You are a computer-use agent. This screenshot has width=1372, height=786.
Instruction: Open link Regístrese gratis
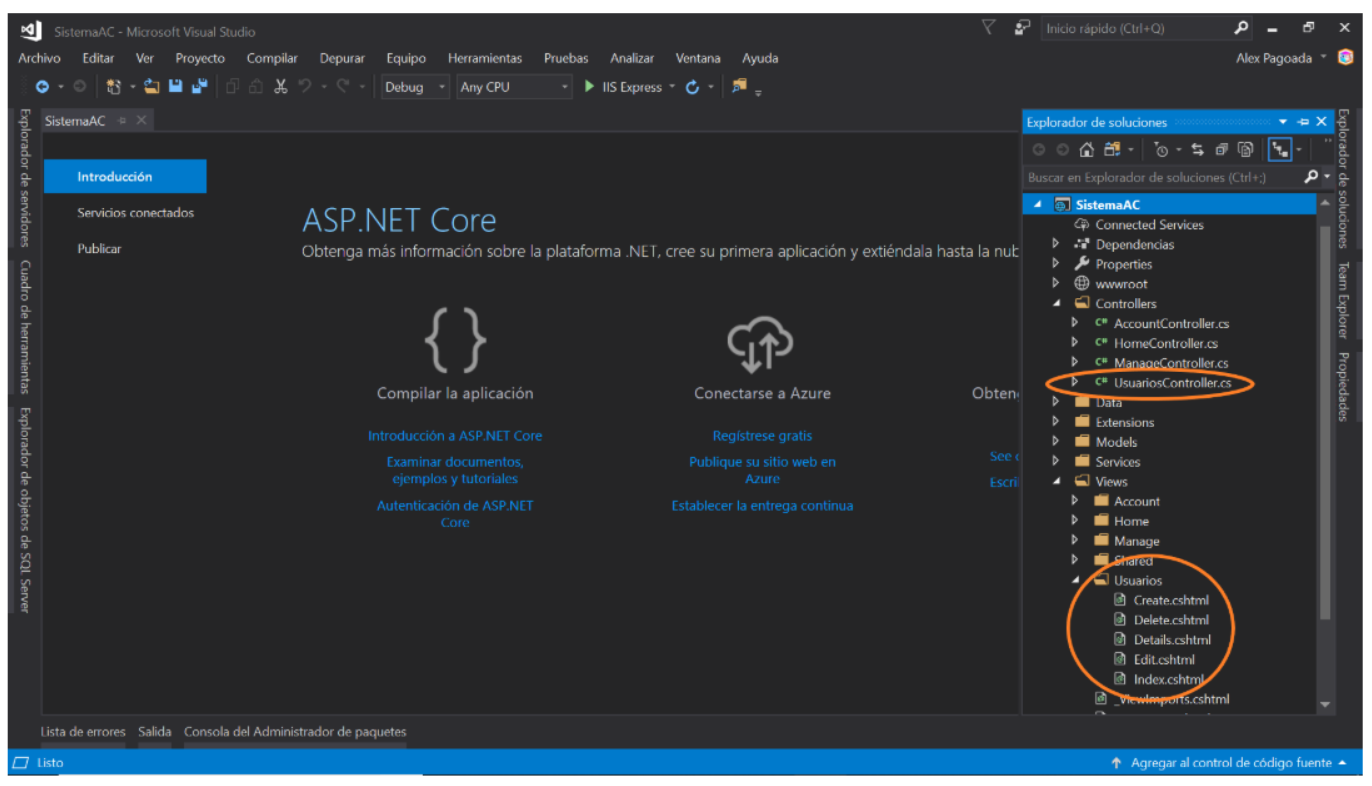tap(762, 436)
